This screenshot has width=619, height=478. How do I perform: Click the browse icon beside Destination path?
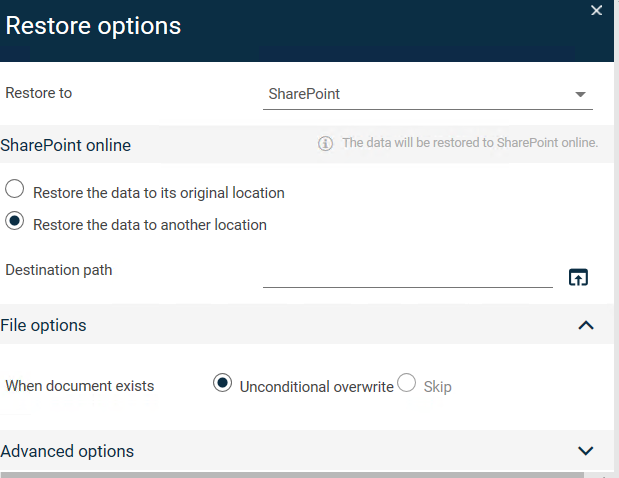click(578, 277)
